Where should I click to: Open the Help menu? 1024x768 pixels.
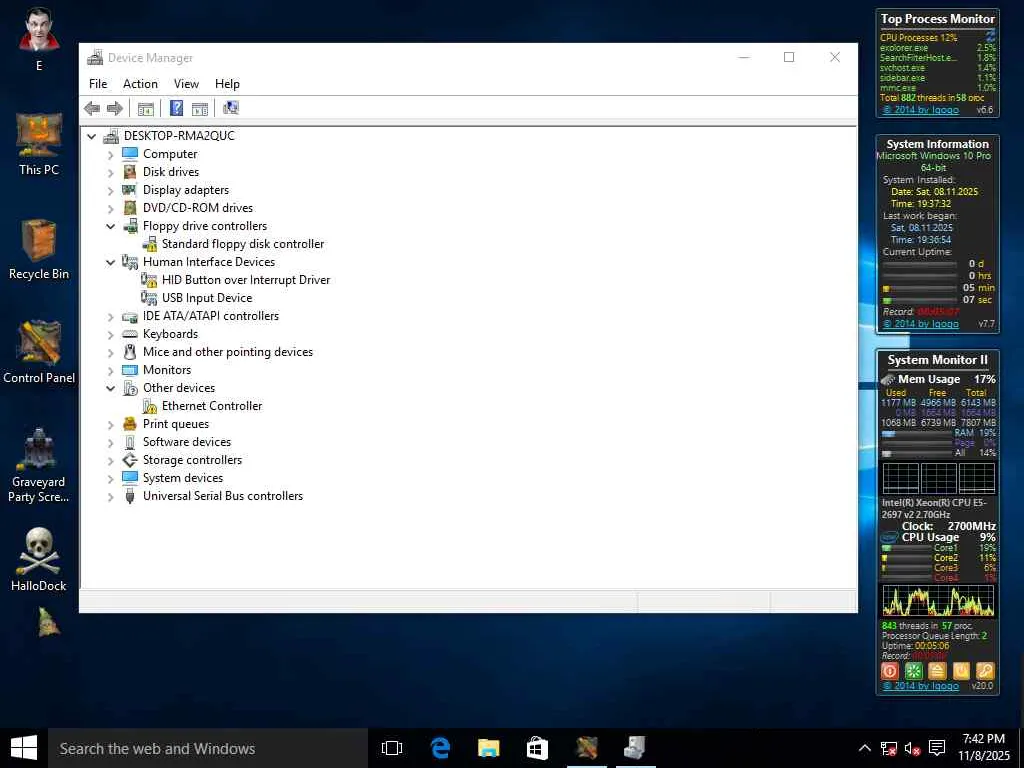click(x=227, y=84)
